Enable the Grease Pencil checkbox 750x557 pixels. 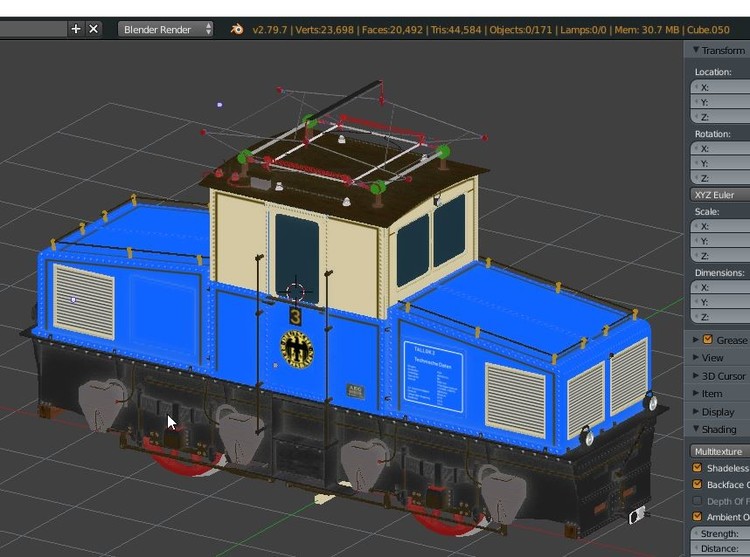tap(708, 340)
